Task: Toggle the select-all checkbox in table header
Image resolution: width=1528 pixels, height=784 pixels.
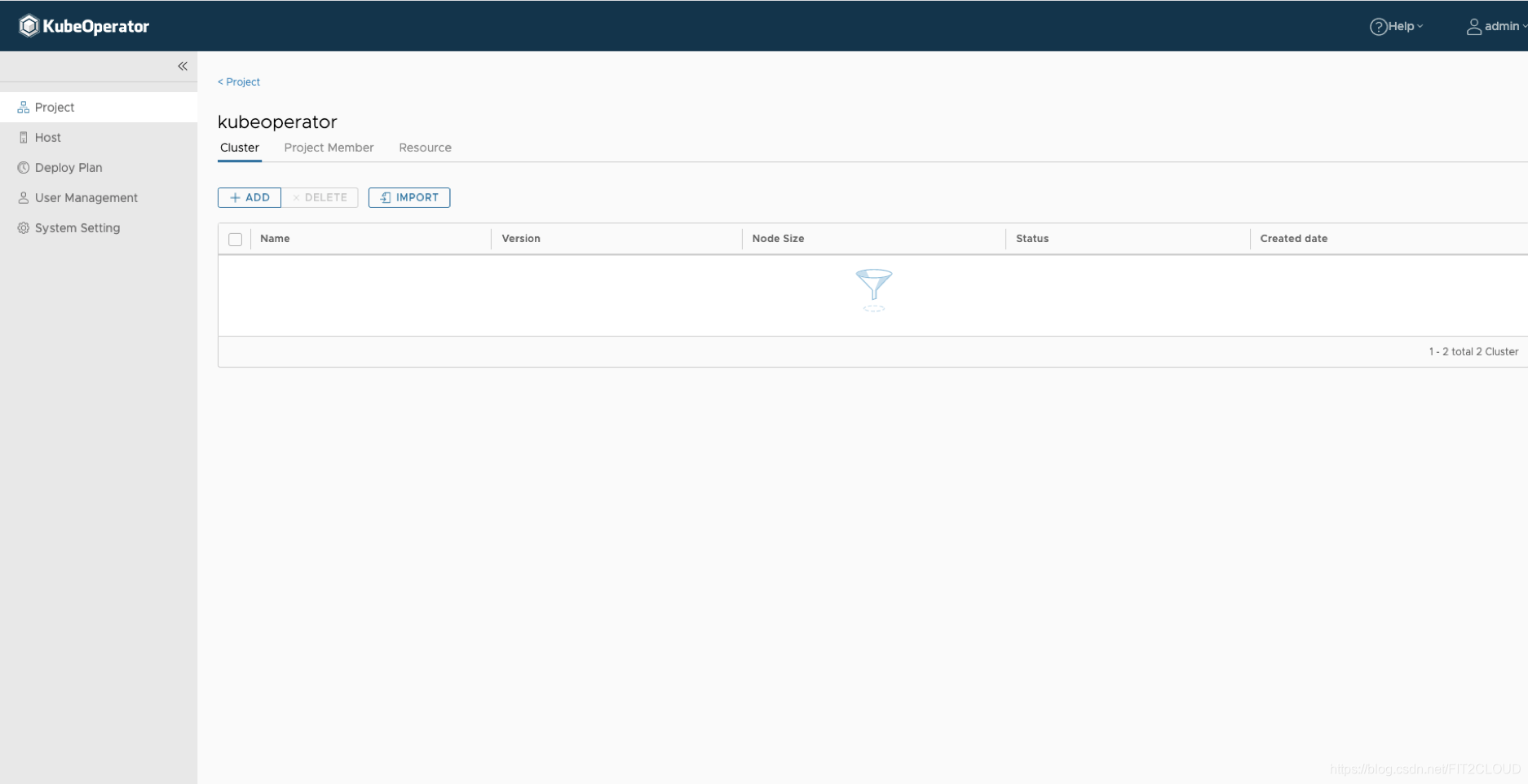Action: [x=236, y=240]
